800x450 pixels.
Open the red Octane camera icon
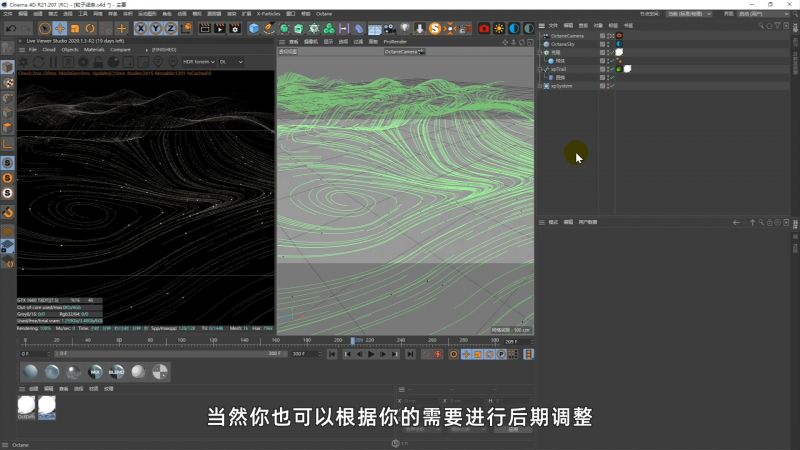click(484, 29)
